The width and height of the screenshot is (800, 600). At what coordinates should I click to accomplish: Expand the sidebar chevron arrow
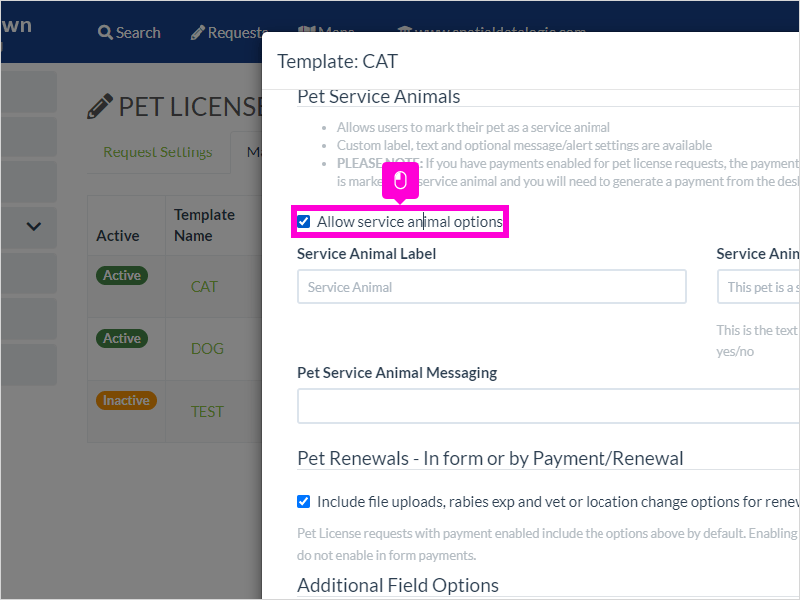(34, 226)
